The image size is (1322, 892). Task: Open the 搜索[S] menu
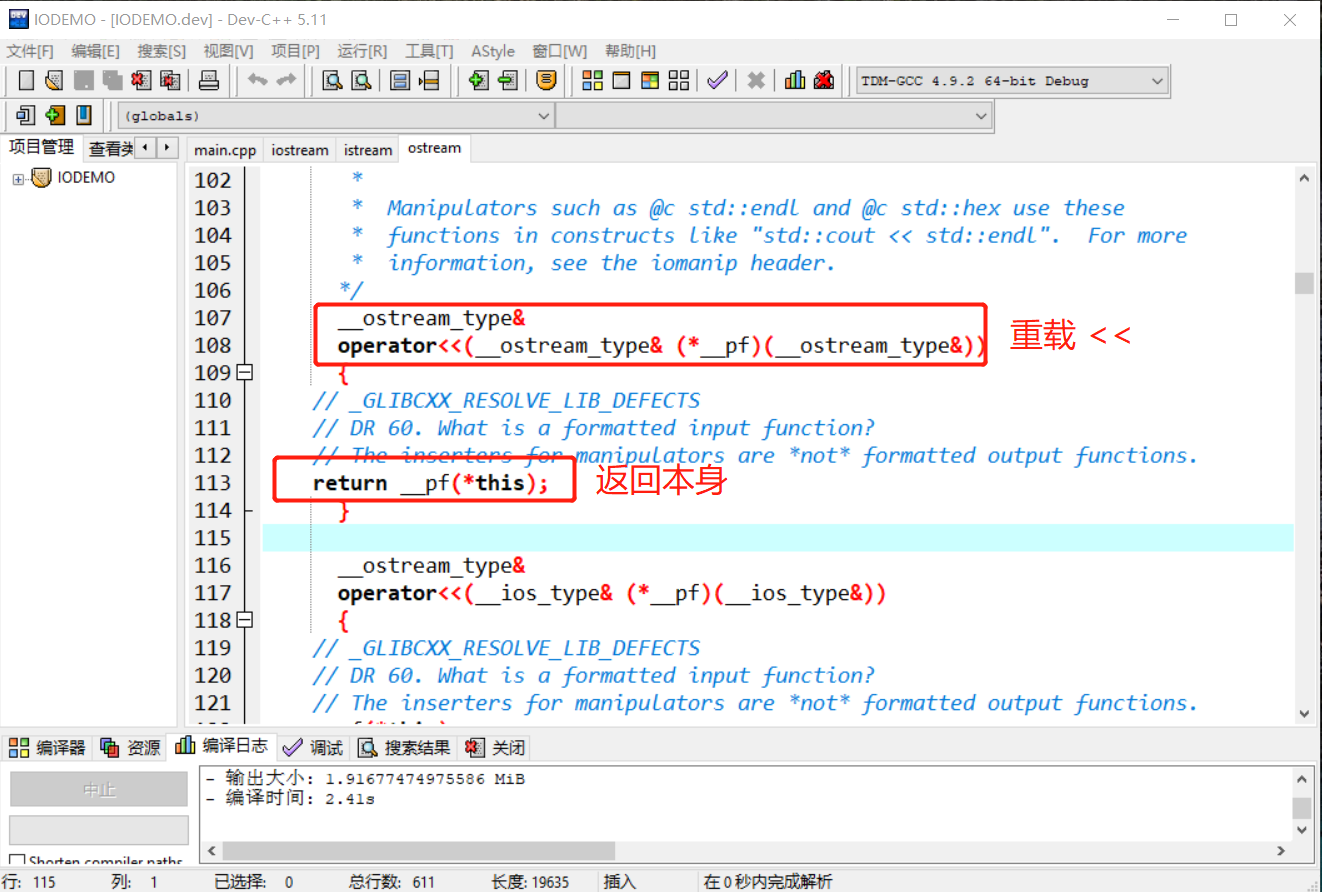point(162,51)
